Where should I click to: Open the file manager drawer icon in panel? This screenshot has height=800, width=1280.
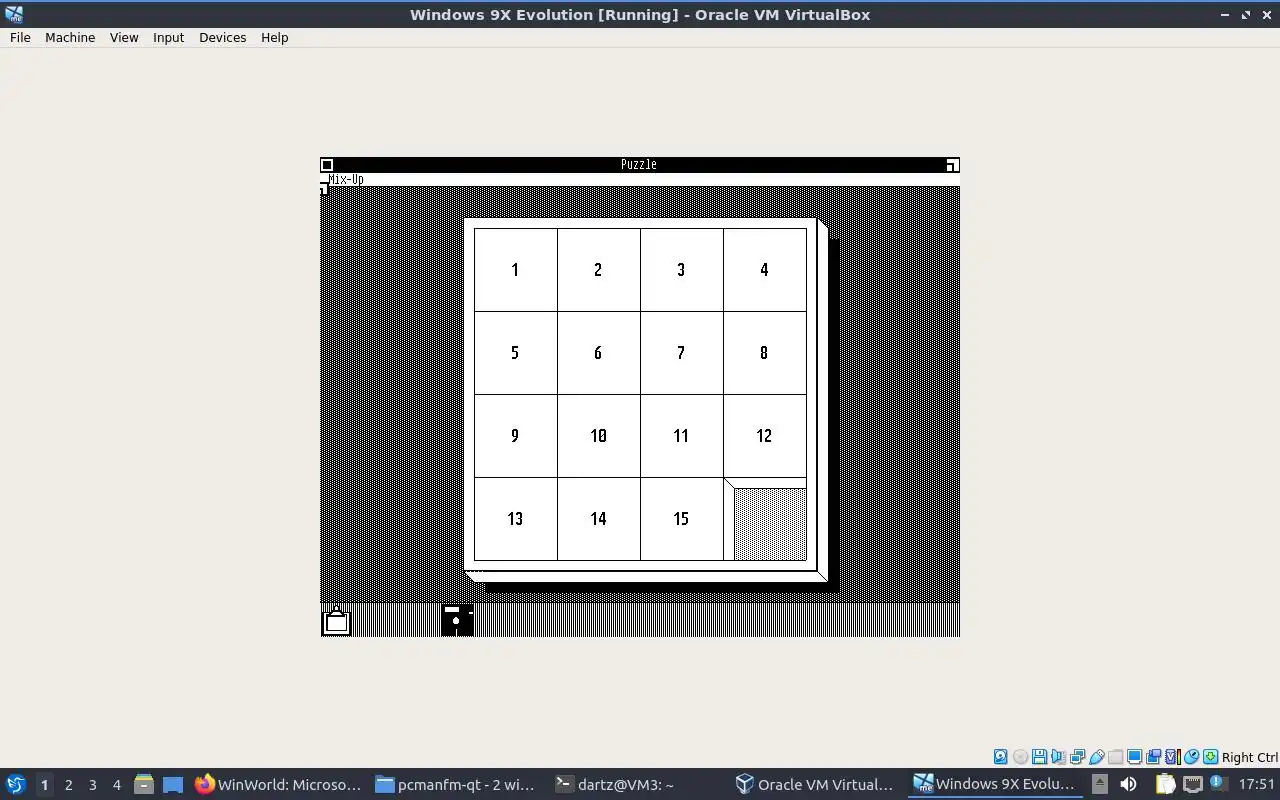coord(144,785)
